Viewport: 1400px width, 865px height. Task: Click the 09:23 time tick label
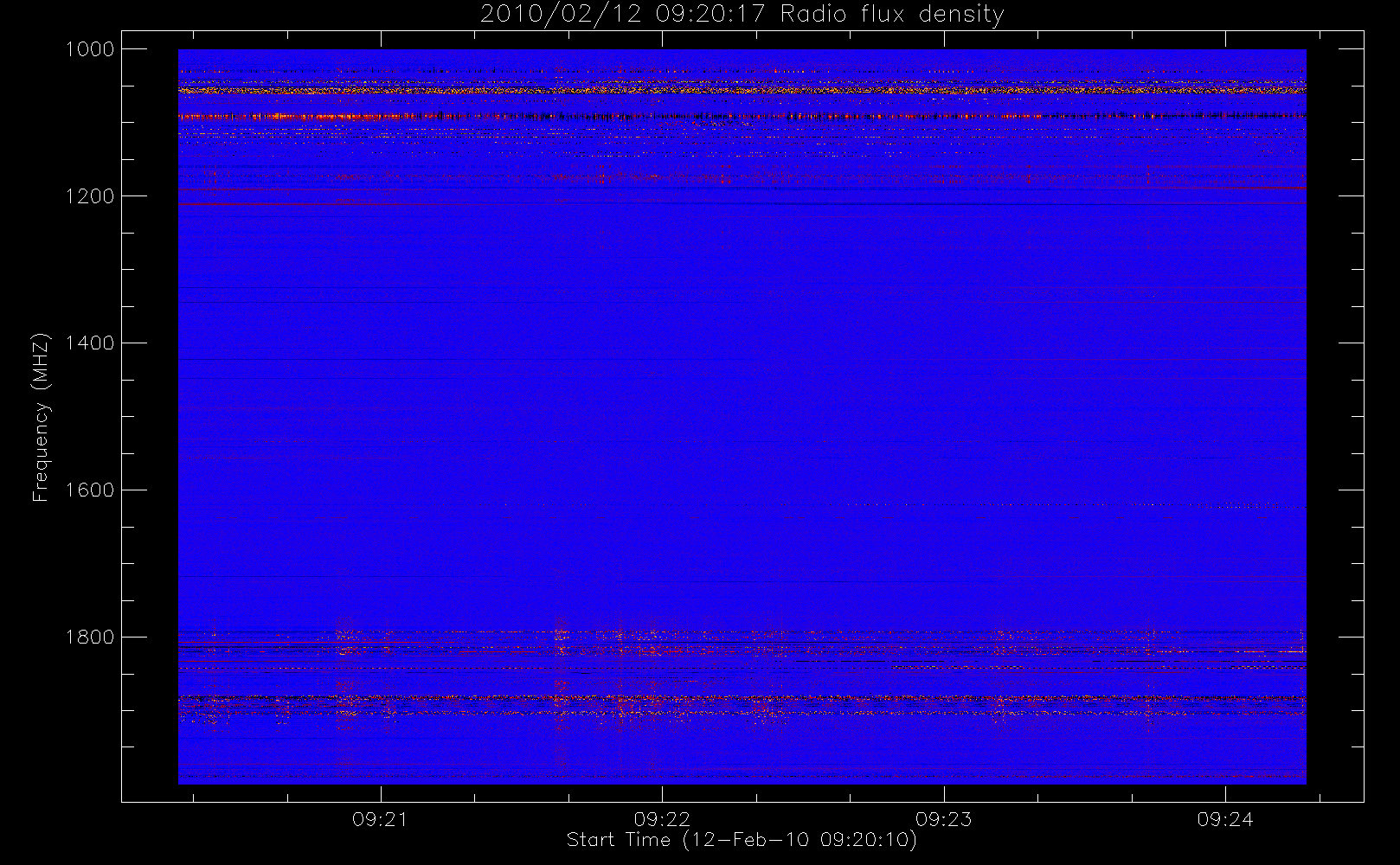tap(943, 819)
